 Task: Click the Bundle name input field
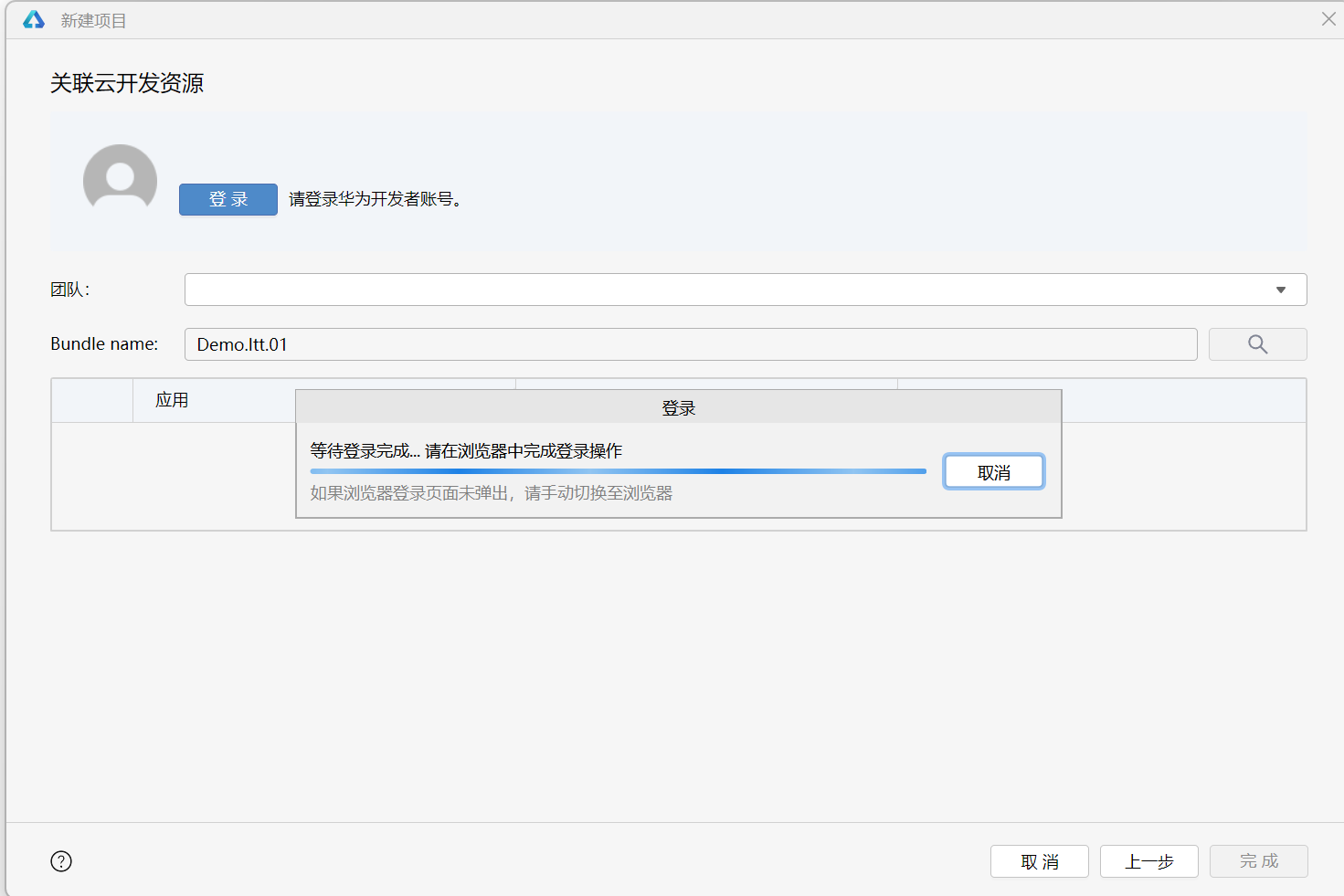point(691,344)
